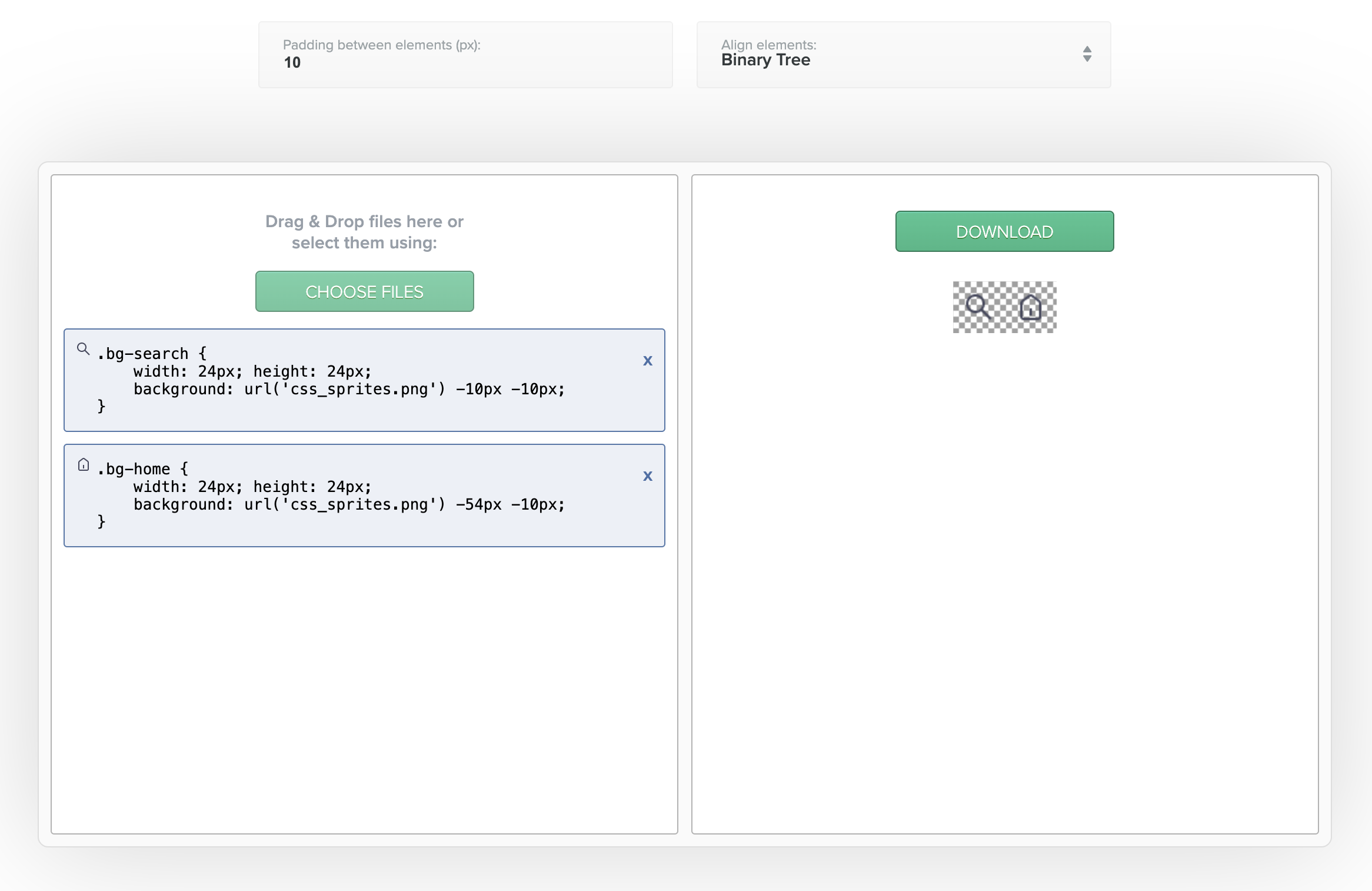
Task: Click the padding value 10
Action: click(292, 62)
